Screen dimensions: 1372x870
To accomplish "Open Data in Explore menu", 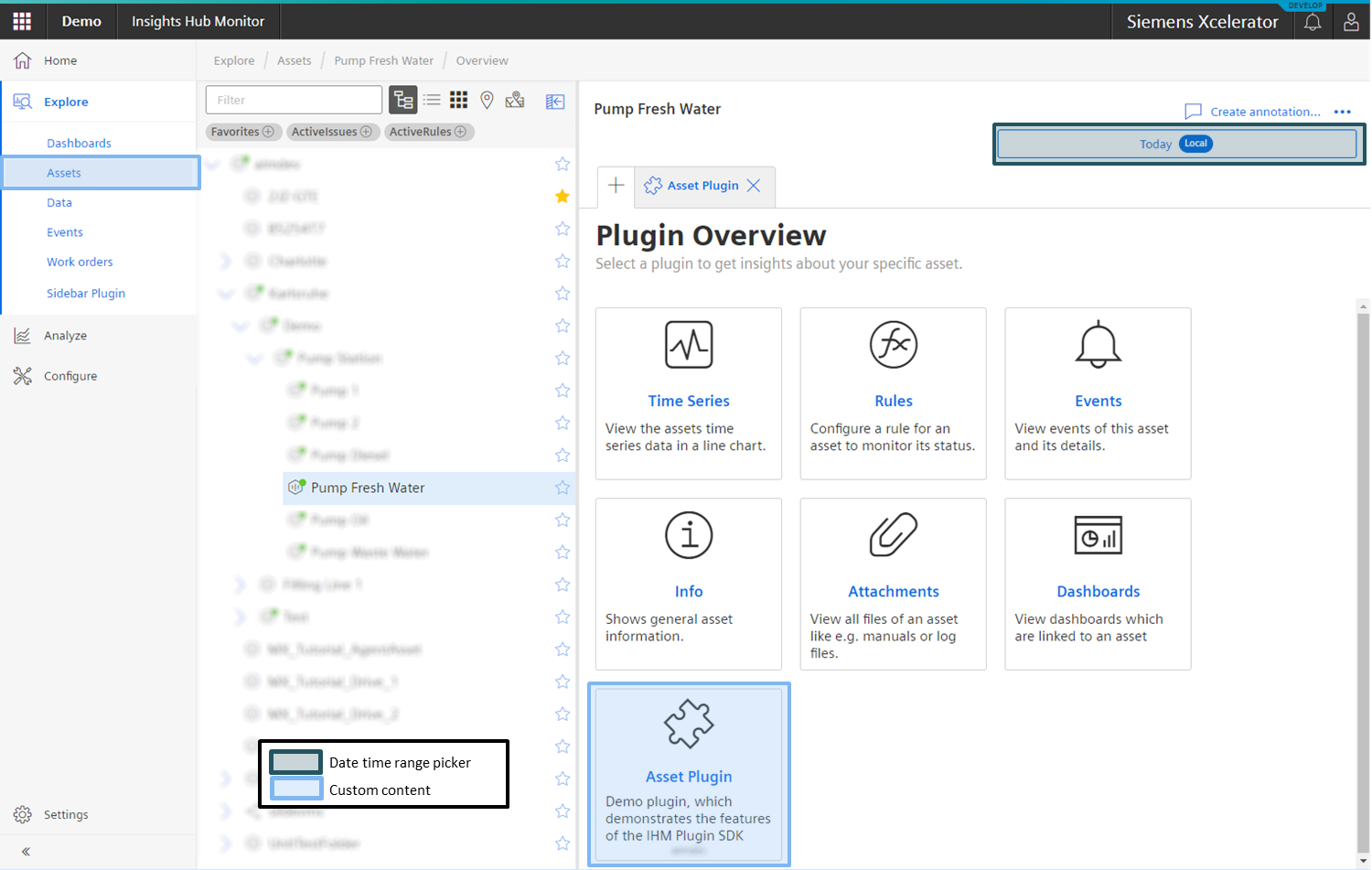I will [x=59, y=203].
